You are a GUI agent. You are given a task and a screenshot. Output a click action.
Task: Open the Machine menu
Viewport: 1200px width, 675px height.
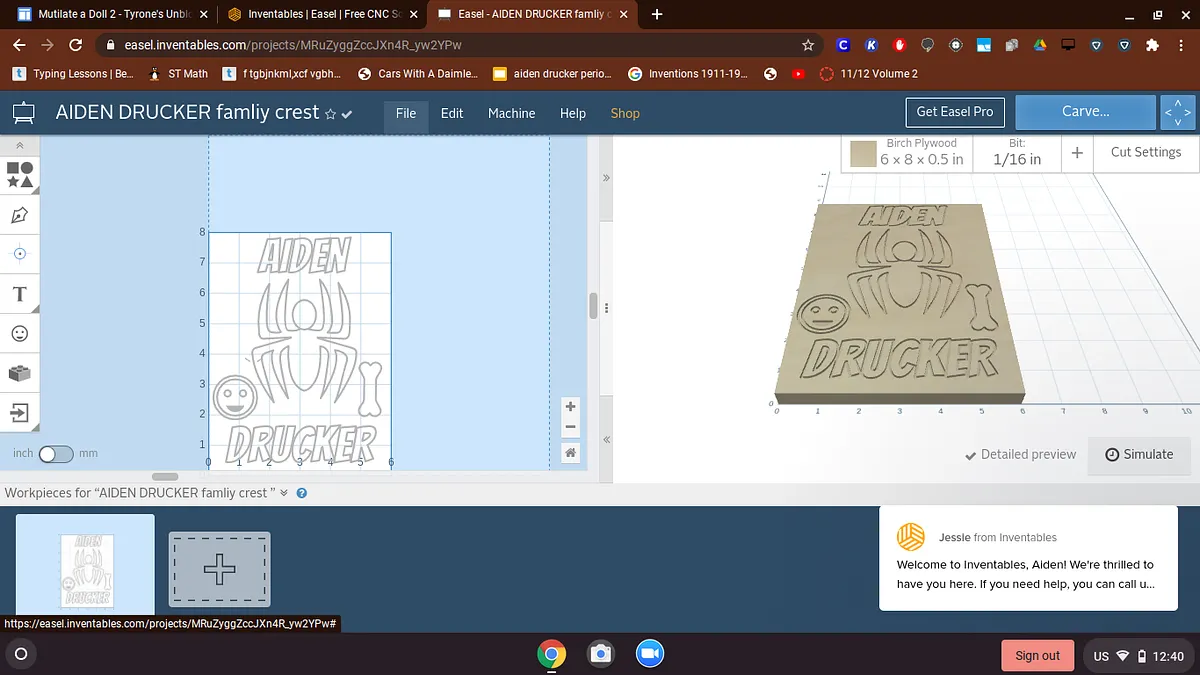(x=511, y=113)
